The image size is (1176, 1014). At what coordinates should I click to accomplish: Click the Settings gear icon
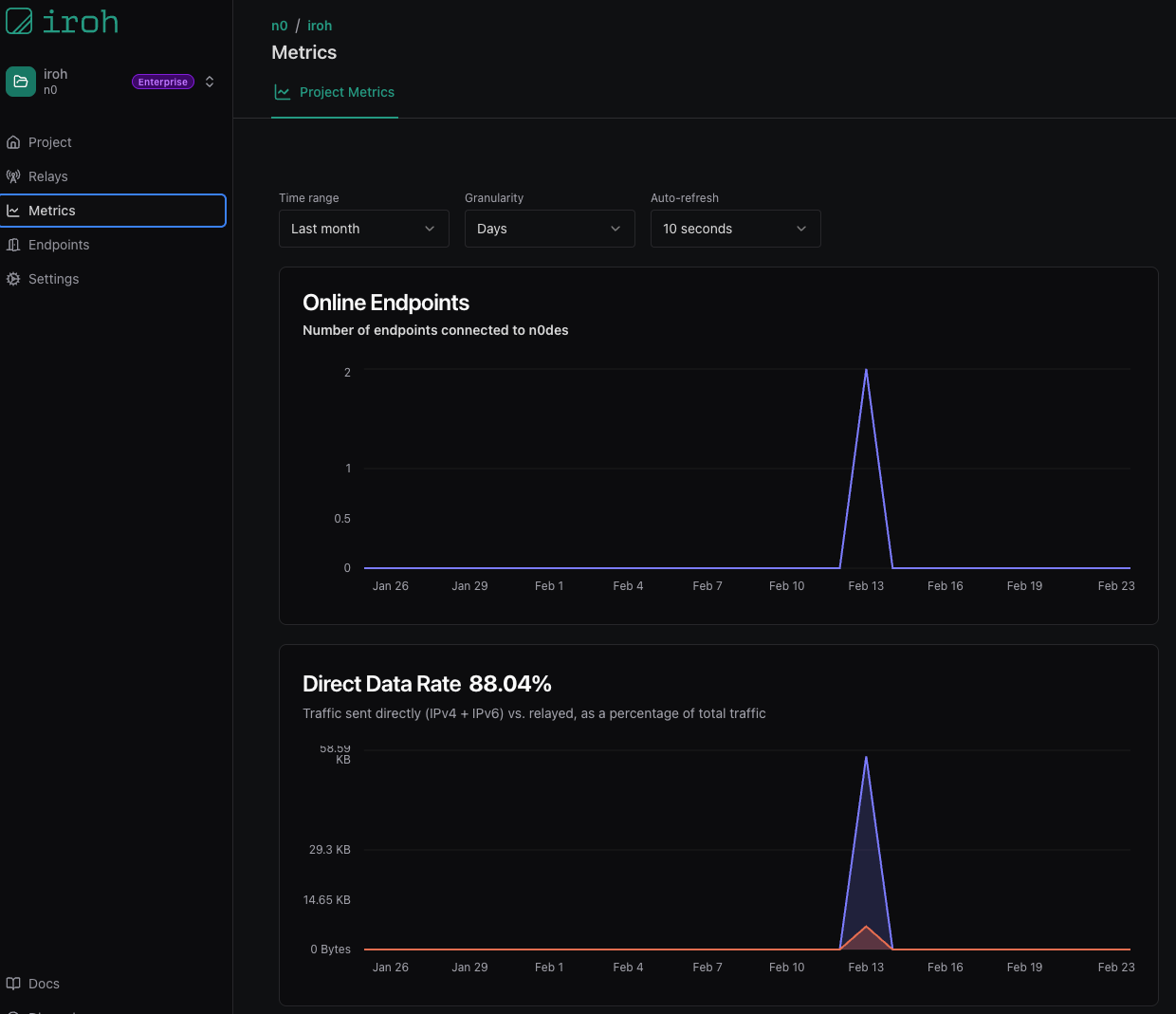(13, 279)
